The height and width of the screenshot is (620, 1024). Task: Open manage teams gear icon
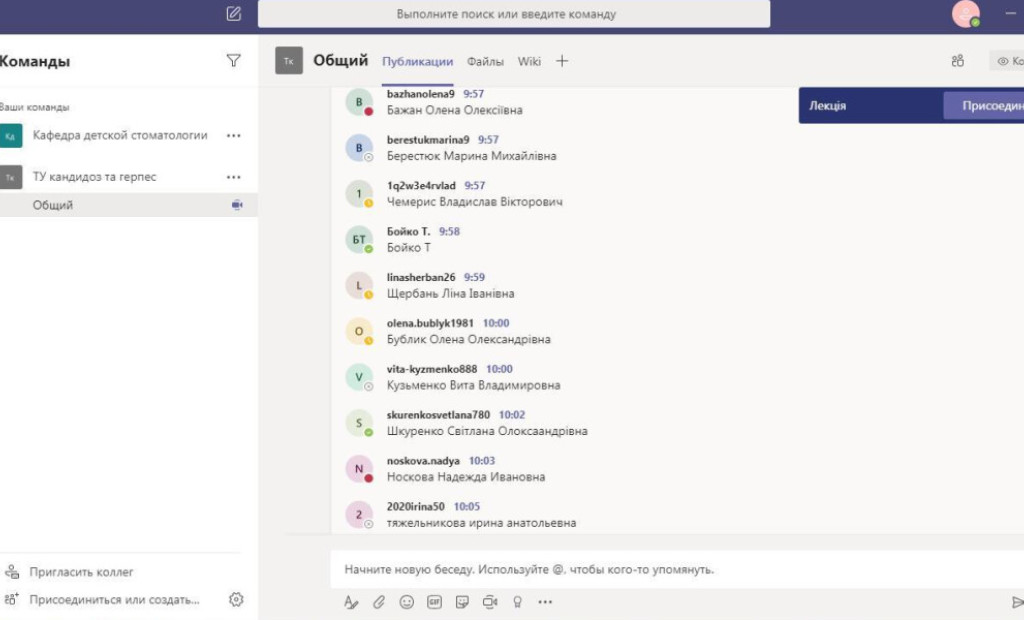tap(236, 599)
